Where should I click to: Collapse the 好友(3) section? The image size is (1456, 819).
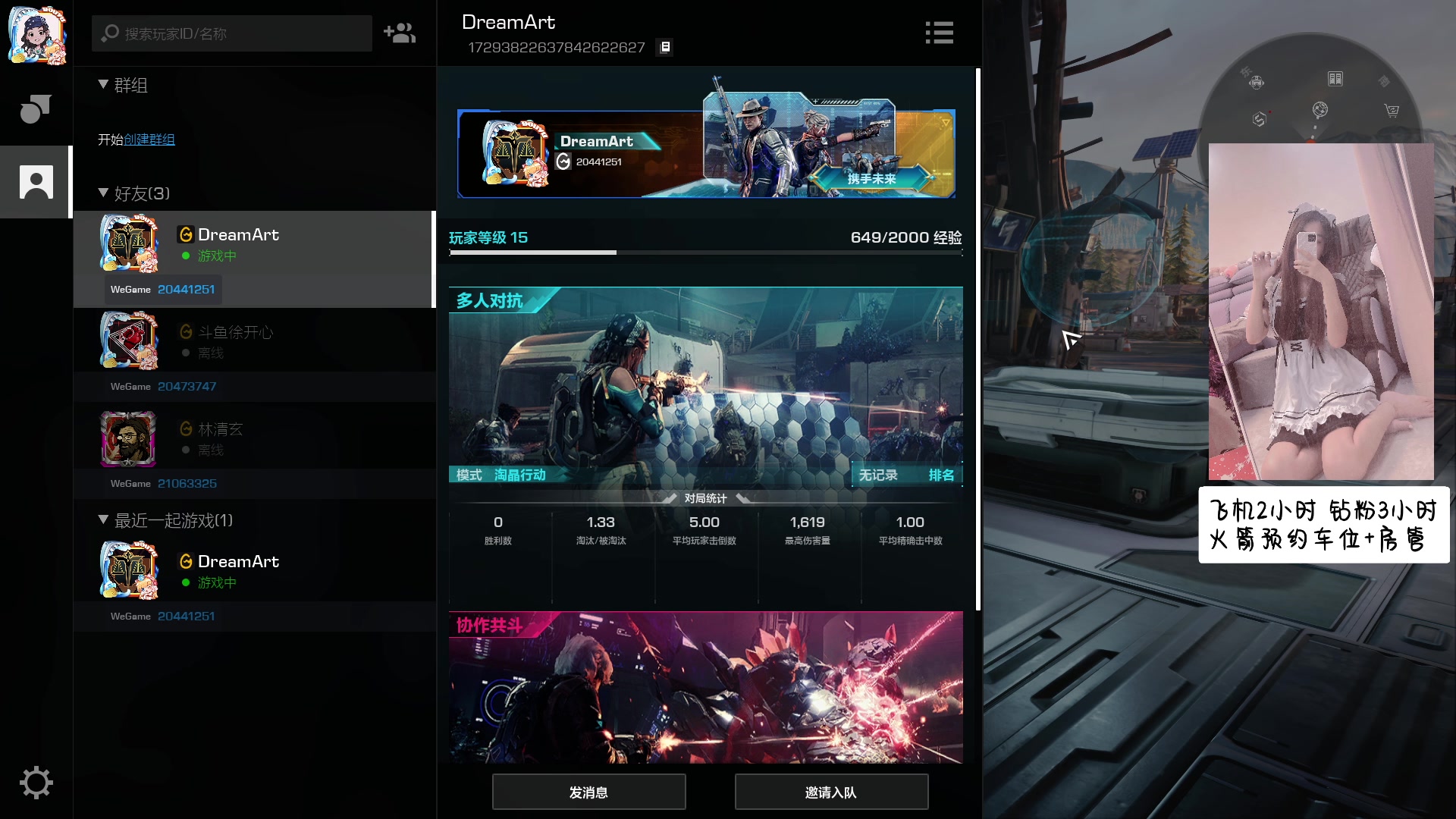coord(103,193)
